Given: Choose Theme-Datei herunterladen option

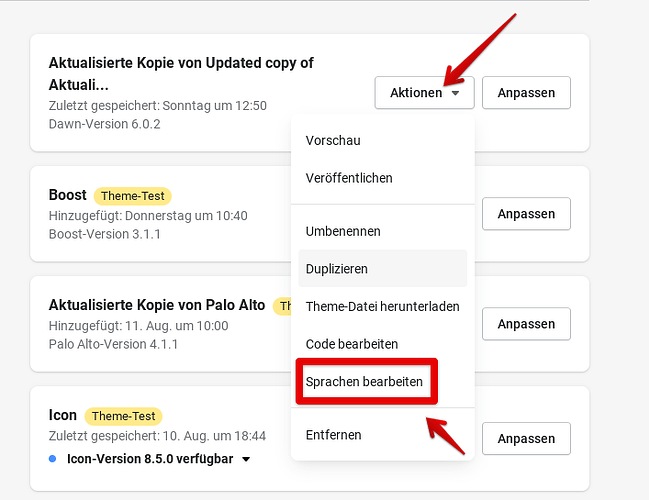Looking at the screenshot, I should tap(382, 306).
